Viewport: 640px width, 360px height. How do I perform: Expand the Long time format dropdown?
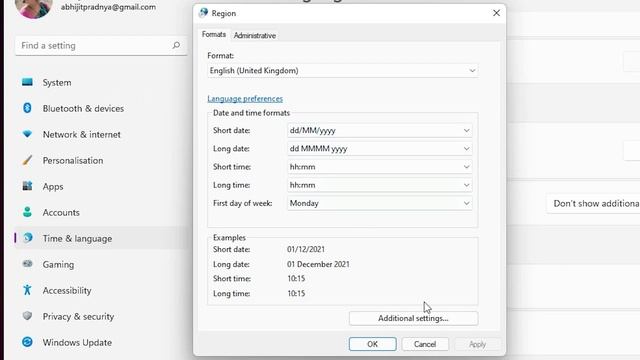[x=380, y=185]
